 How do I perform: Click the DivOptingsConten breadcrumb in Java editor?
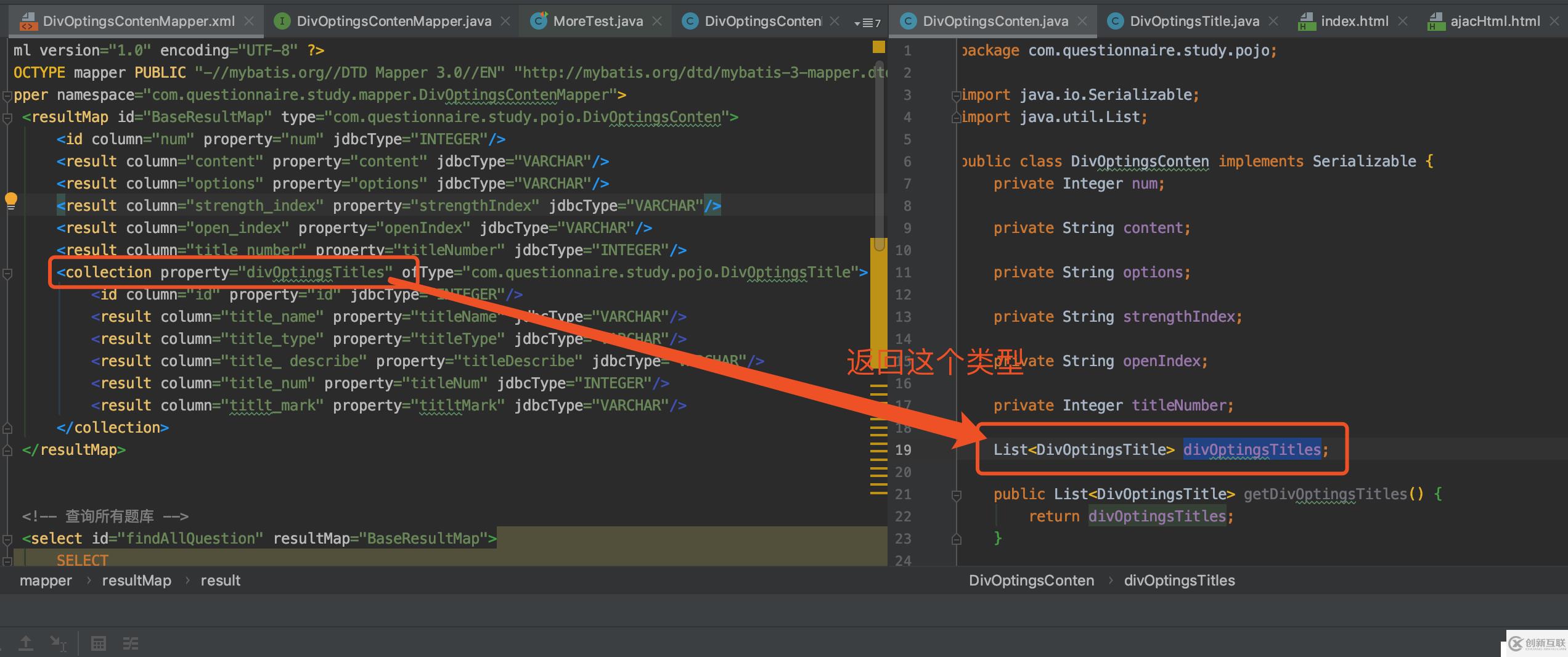1031,581
